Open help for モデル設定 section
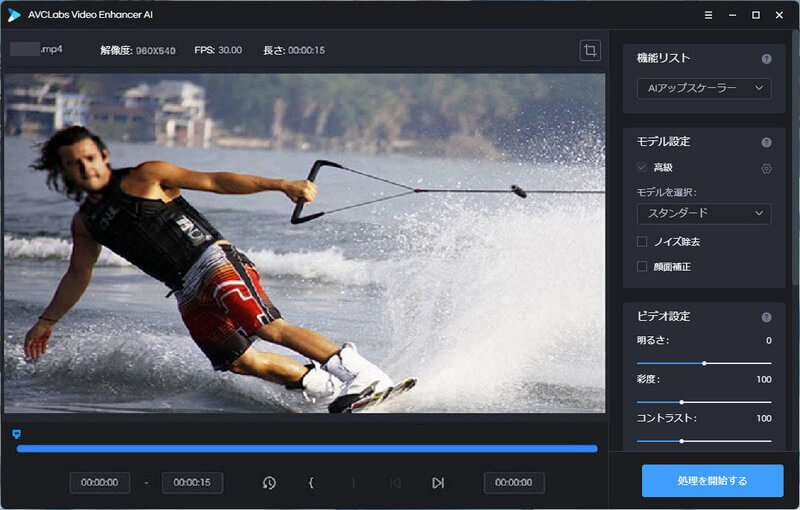800x510 pixels. pos(766,142)
